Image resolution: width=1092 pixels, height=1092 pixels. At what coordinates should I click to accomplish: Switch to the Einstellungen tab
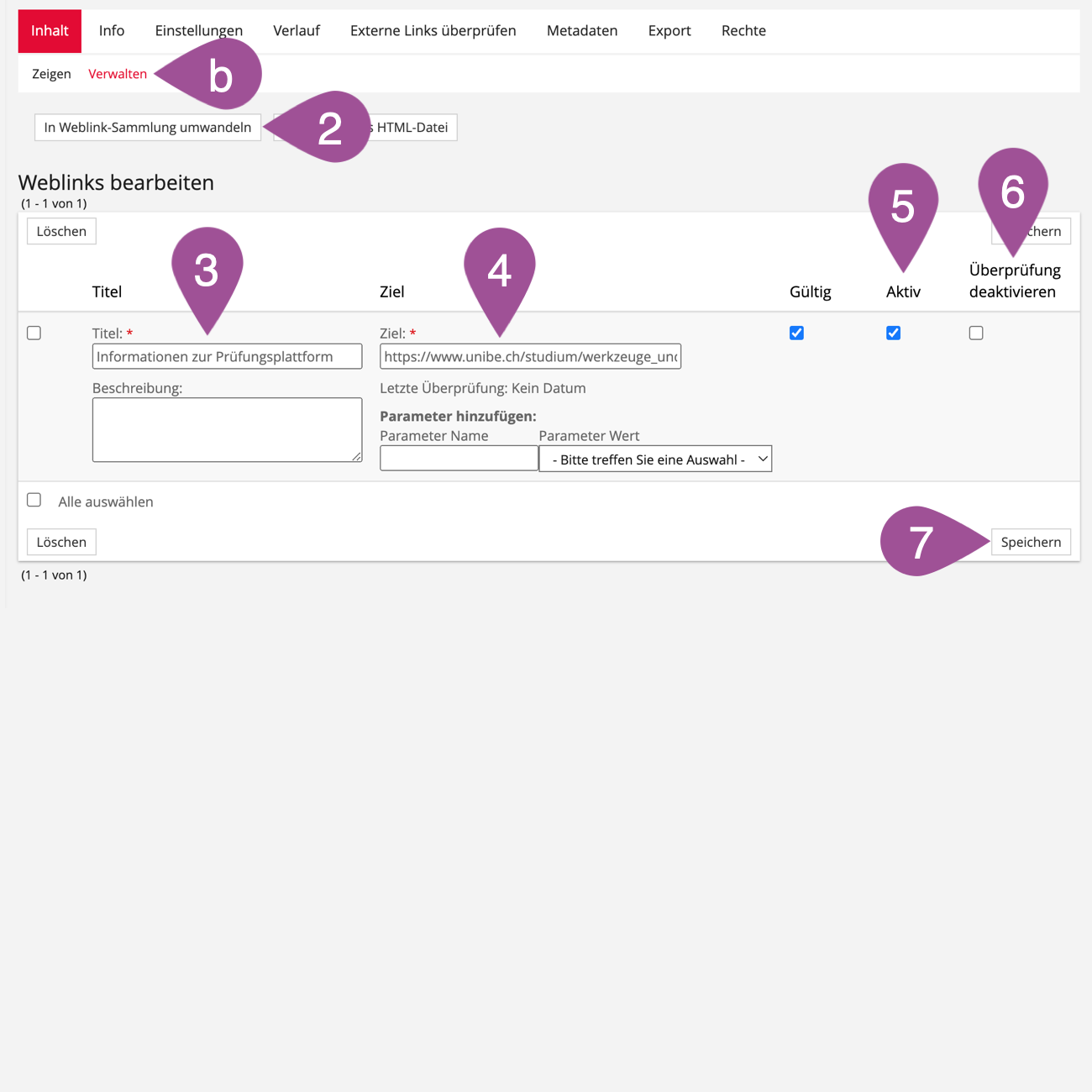click(198, 31)
